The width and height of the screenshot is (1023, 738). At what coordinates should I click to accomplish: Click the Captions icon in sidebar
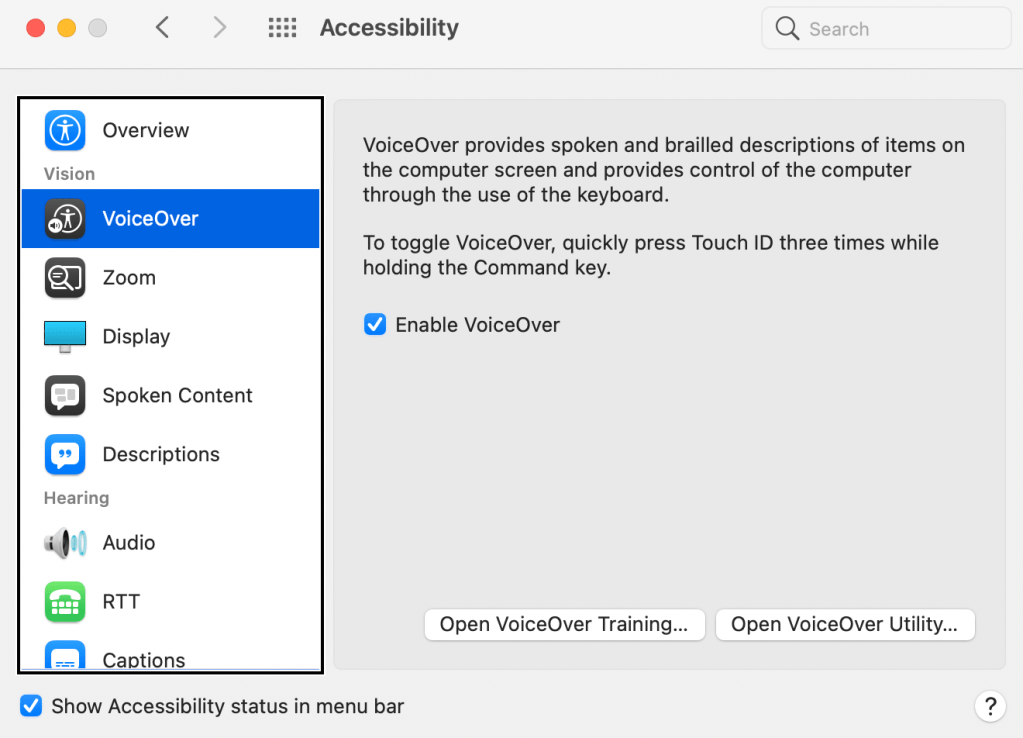pyautogui.click(x=65, y=656)
